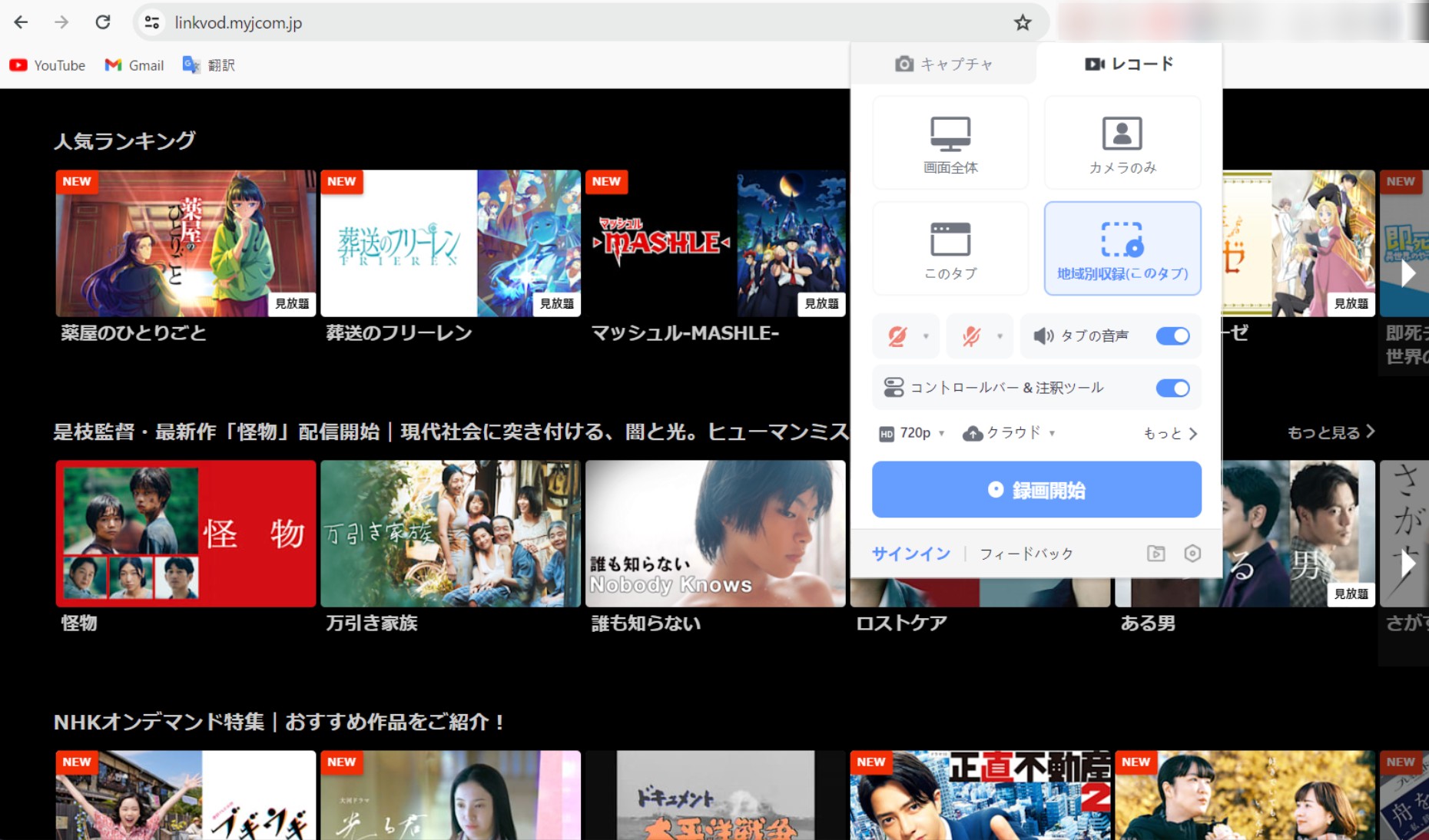The height and width of the screenshot is (840, 1429).
Task: Click the NEW badge on 葬送のフリーレン
Action: tap(342, 182)
